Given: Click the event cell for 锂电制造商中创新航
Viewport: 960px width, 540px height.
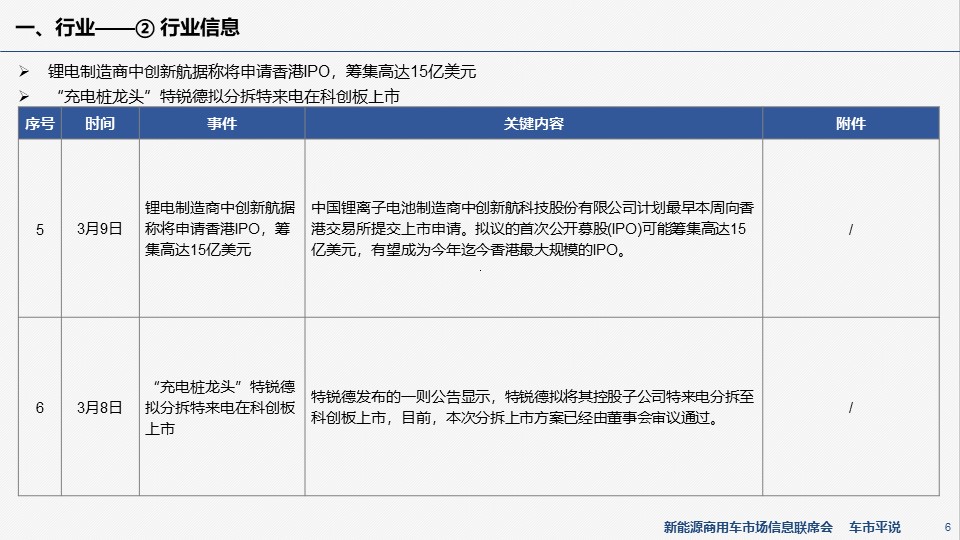Looking at the screenshot, I should coord(222,228).
